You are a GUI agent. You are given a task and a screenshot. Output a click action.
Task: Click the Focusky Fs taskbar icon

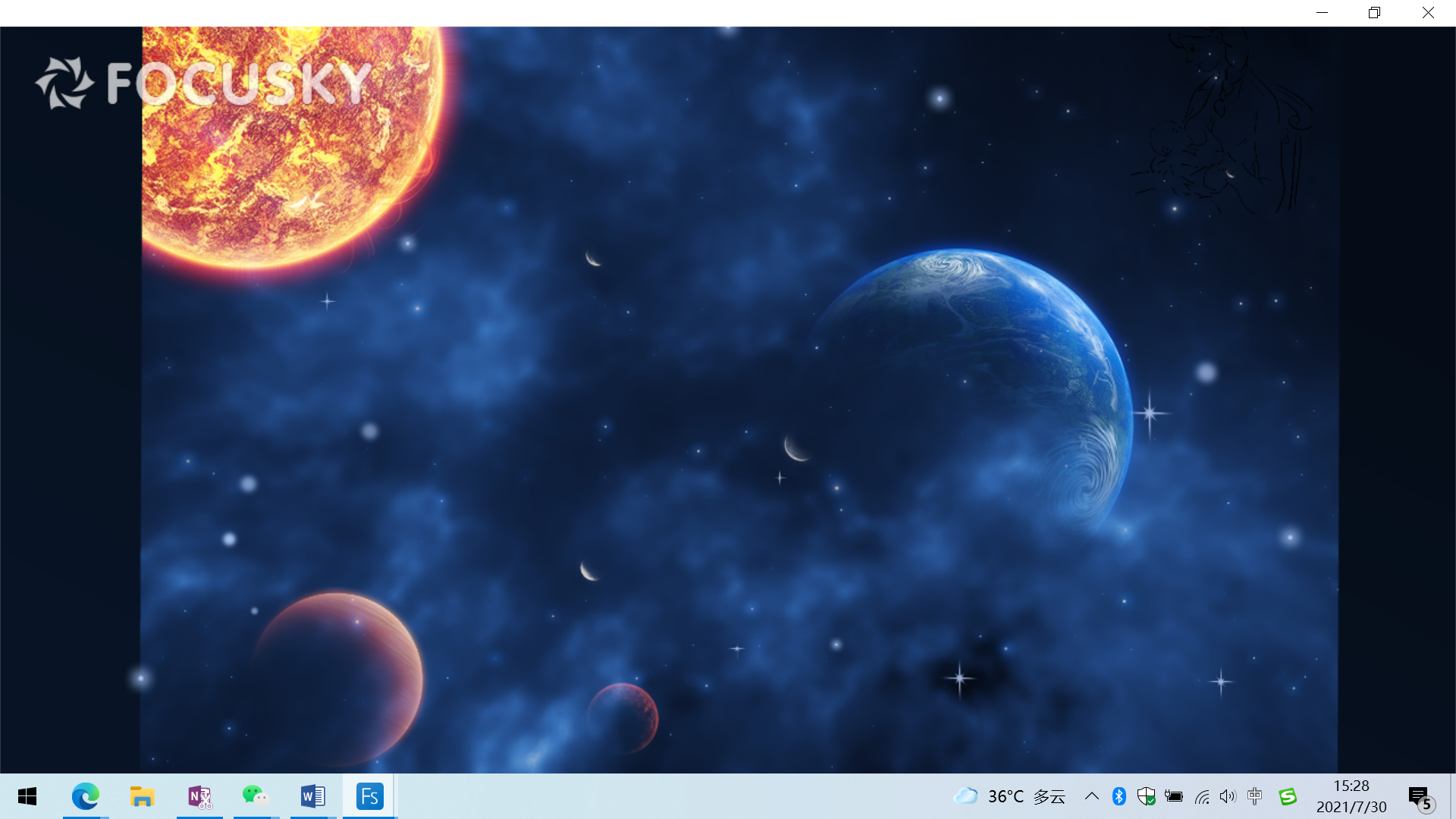click(x=369, y=796)
